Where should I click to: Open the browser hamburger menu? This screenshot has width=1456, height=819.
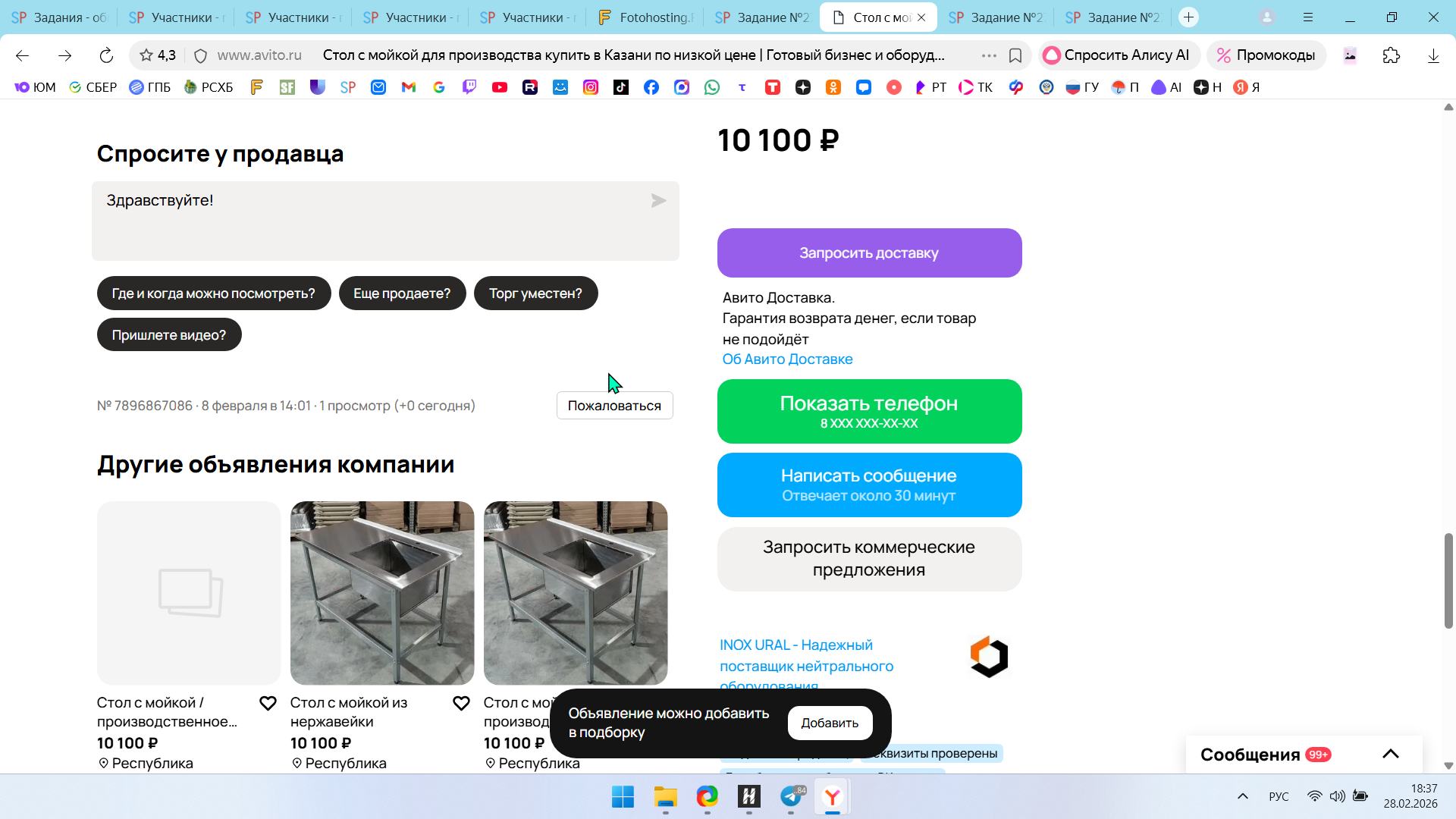1308,17
